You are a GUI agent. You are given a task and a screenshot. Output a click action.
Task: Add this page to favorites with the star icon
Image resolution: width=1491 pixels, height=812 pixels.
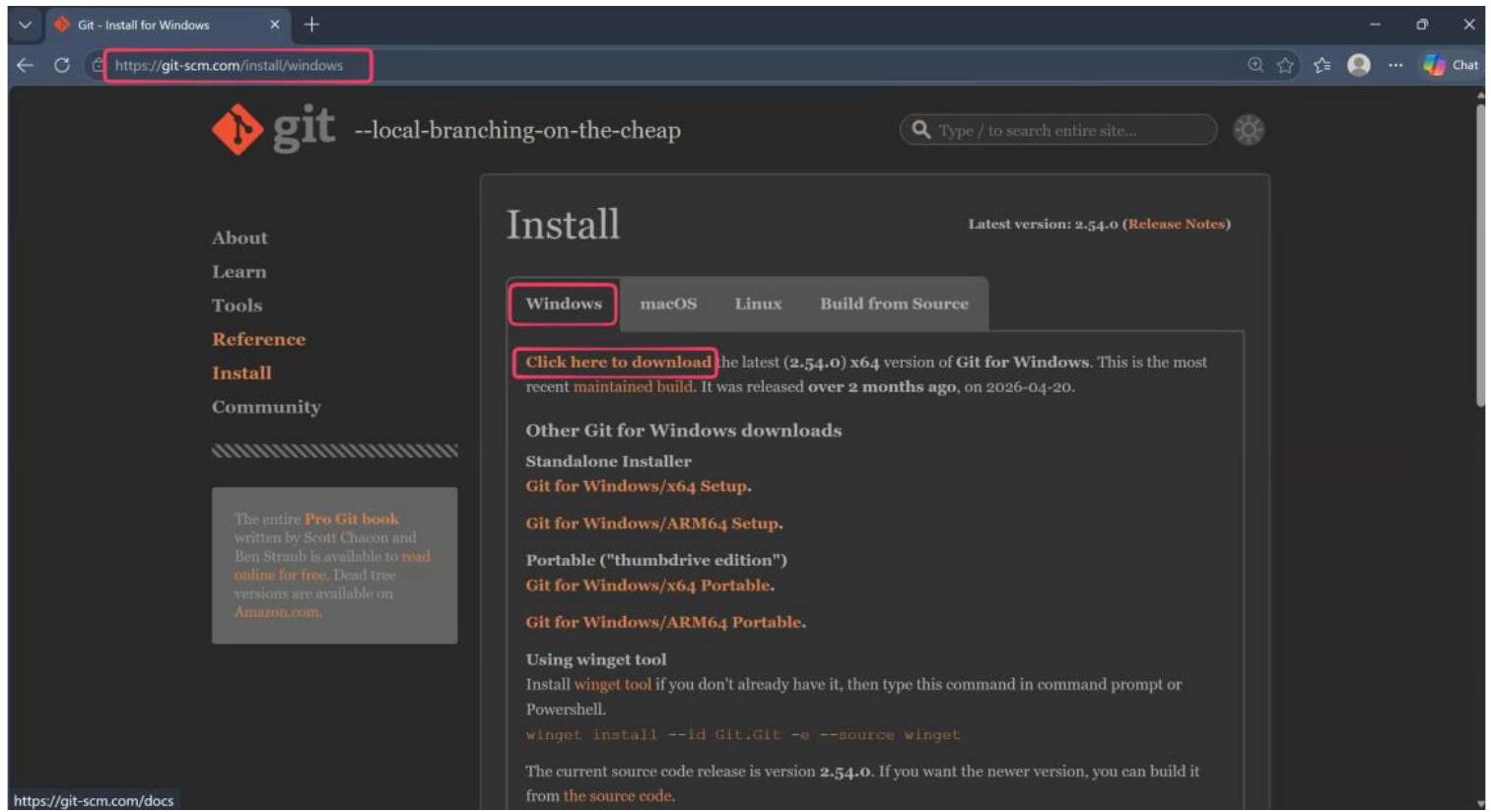click(1285, 65)
